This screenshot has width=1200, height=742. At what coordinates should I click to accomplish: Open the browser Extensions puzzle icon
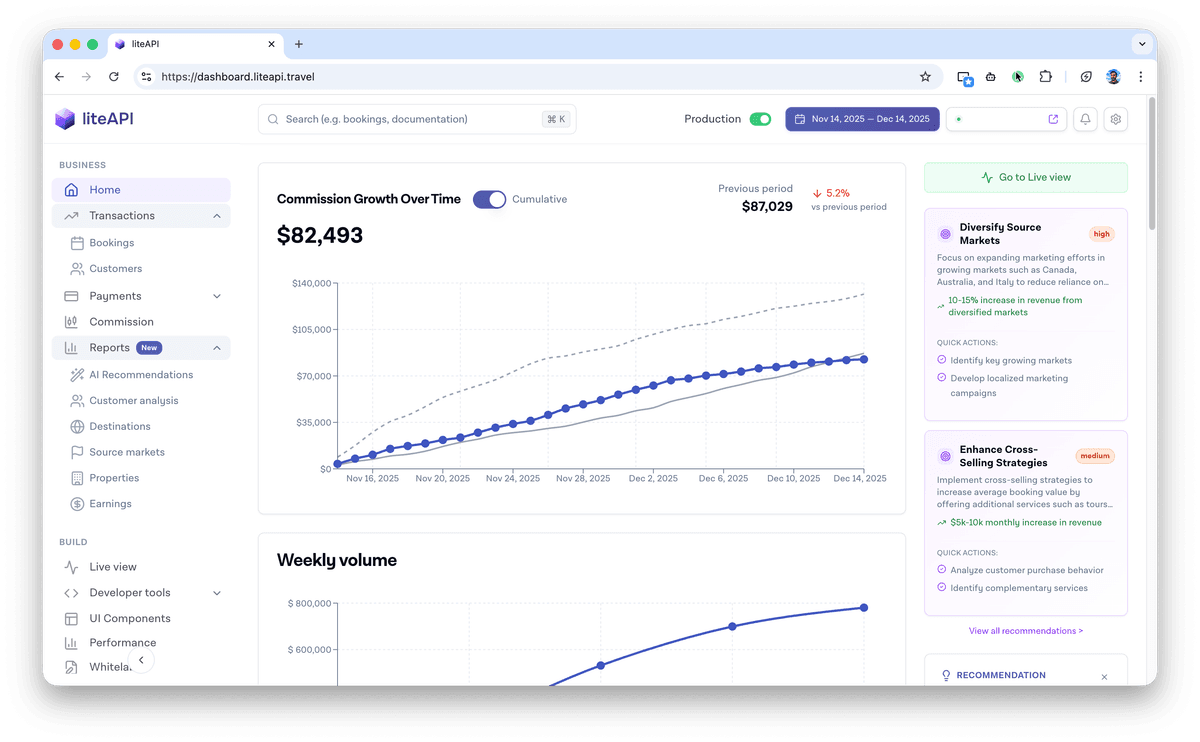point(1046,76)
